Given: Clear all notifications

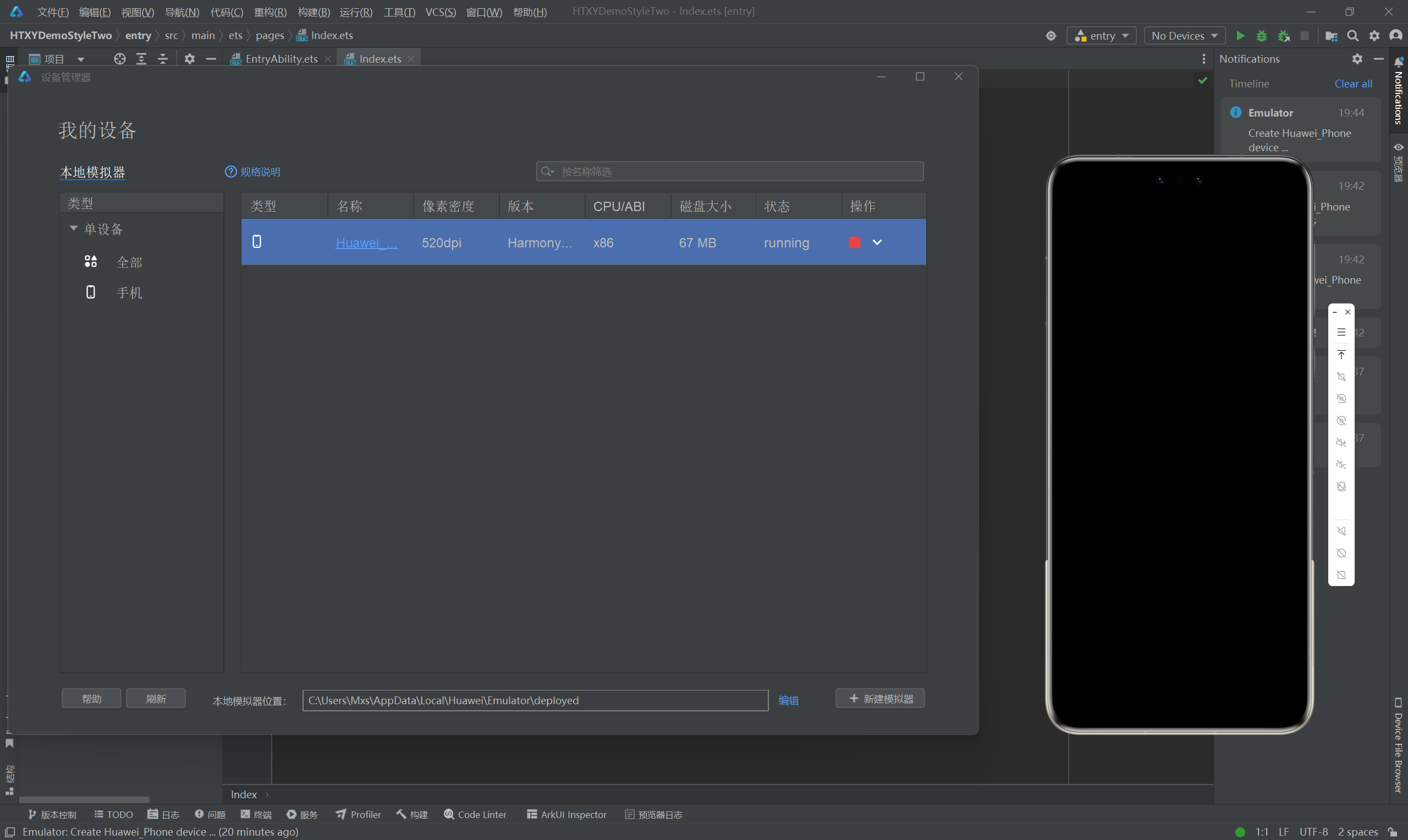Looking at the screenshot, I should (x=1353, y=84).
